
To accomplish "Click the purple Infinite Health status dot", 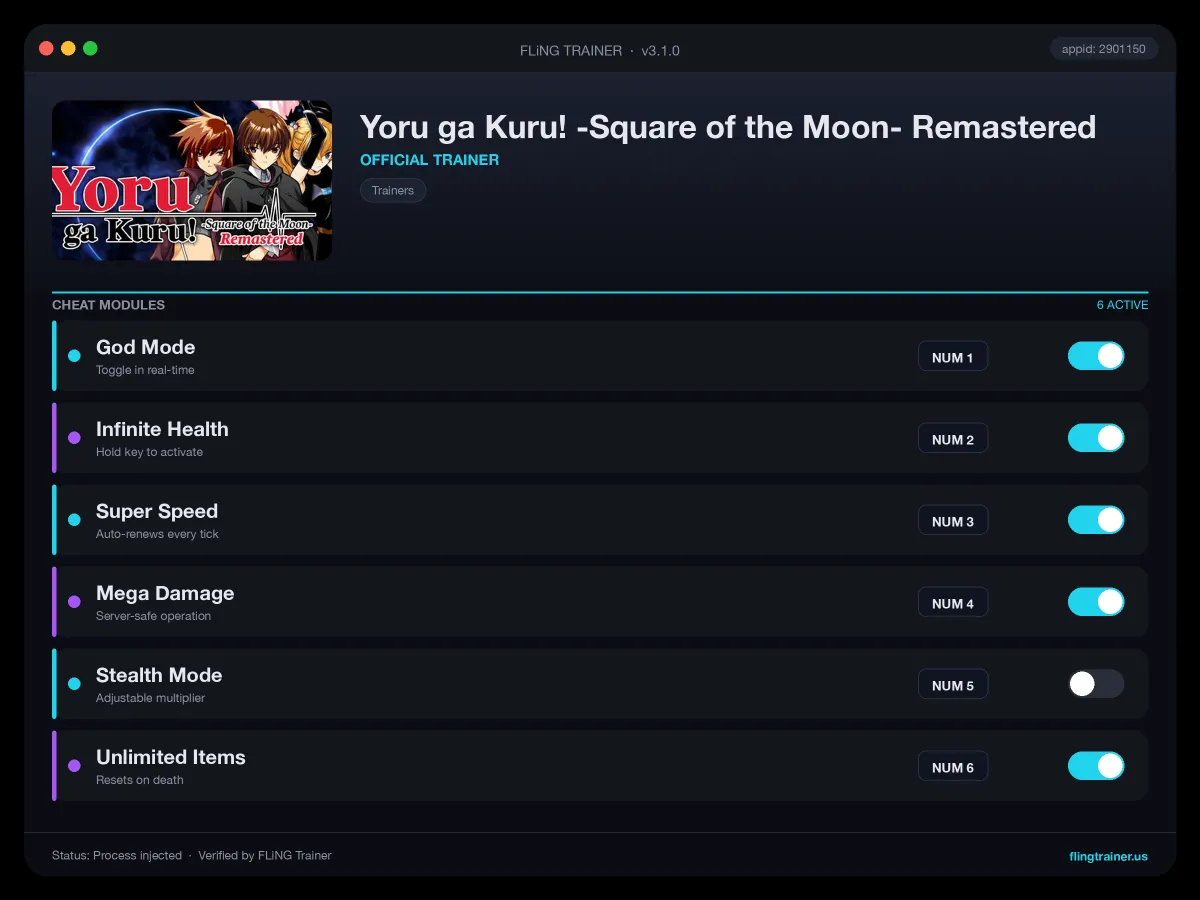I will (74, 438).
